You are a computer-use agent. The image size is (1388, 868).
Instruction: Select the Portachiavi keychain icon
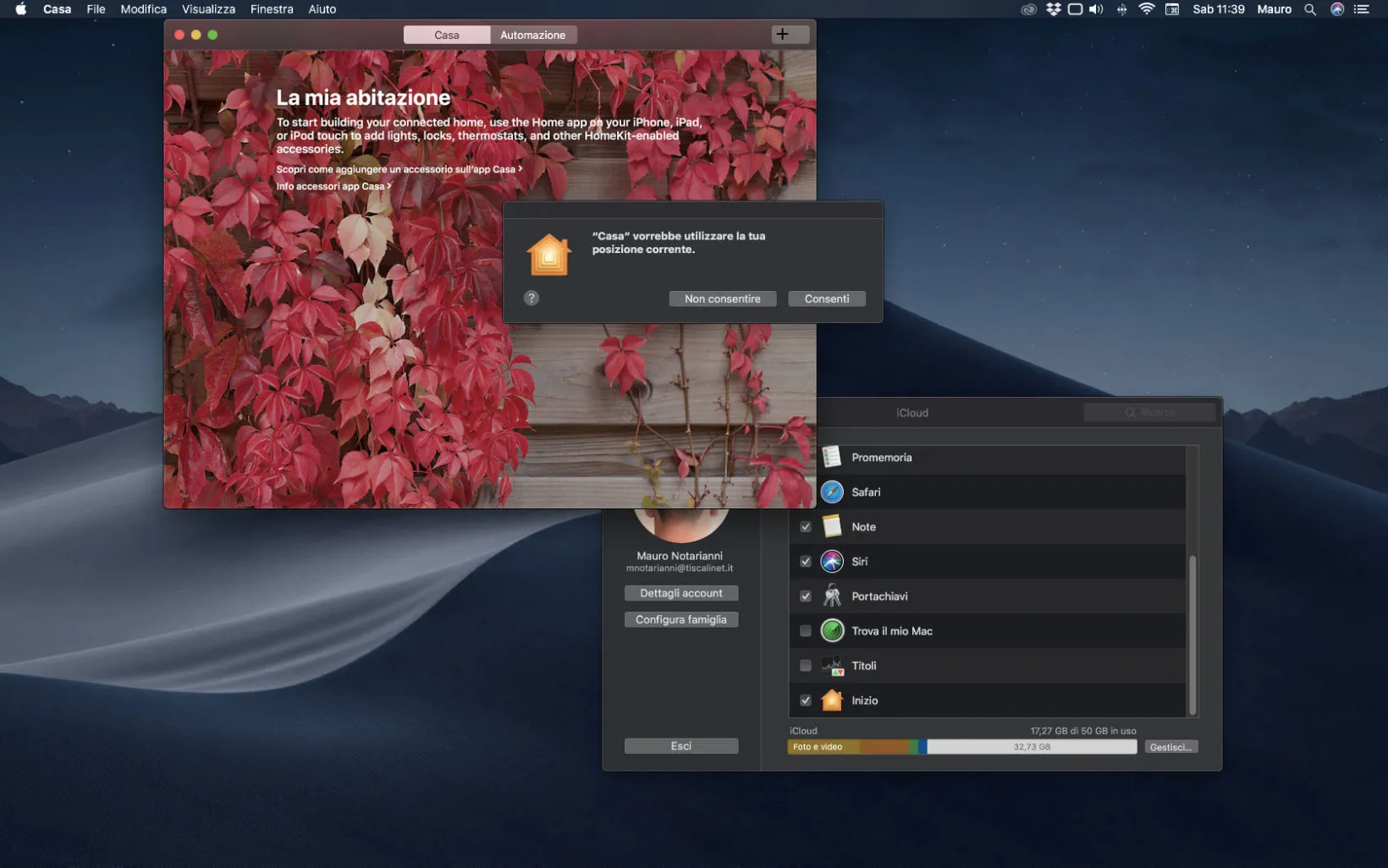pos(832,596)
